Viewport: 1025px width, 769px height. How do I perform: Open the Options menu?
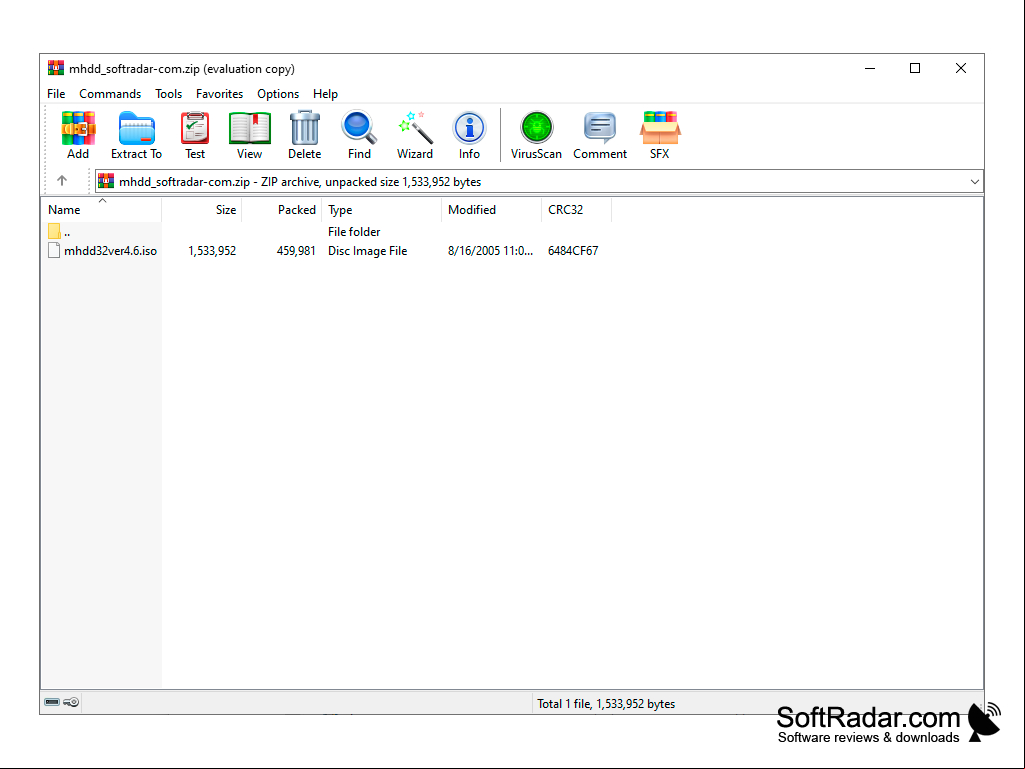(278, 94)
